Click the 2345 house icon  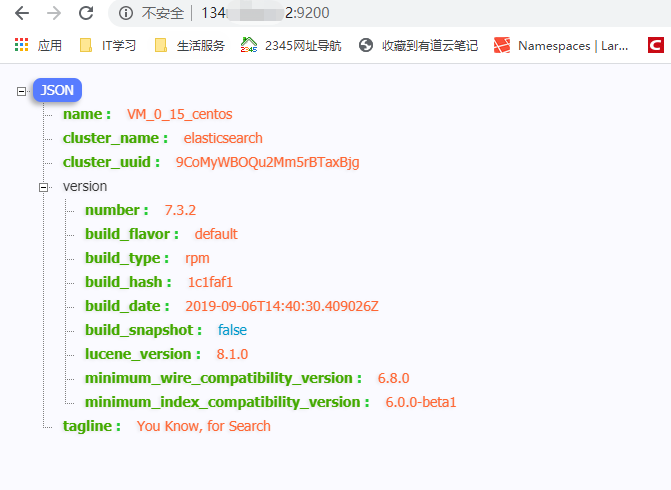tap(249, 45)
